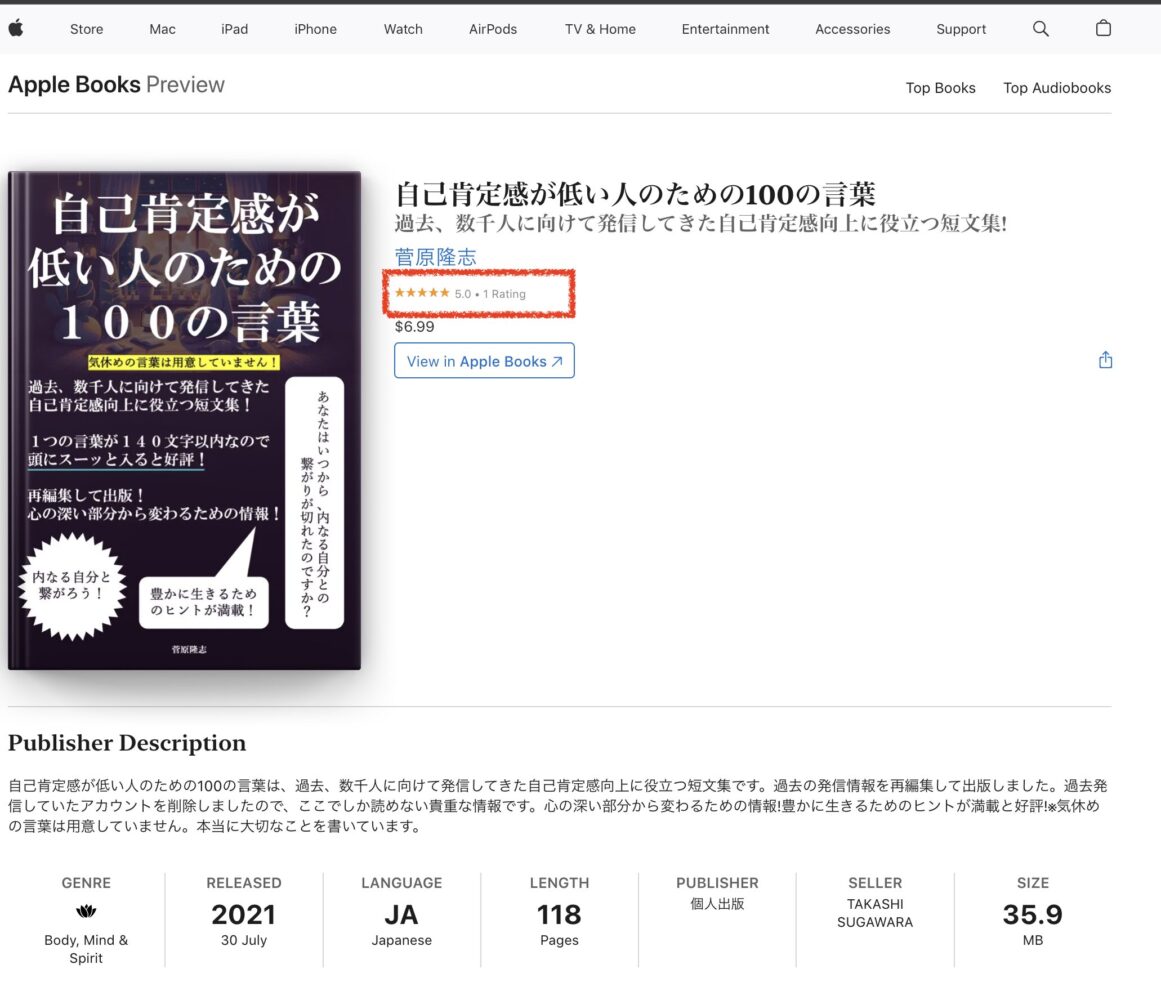The image size is (1161, 1000).
Task: Click the GENRE column heading
Action: (x=86, y=882)
